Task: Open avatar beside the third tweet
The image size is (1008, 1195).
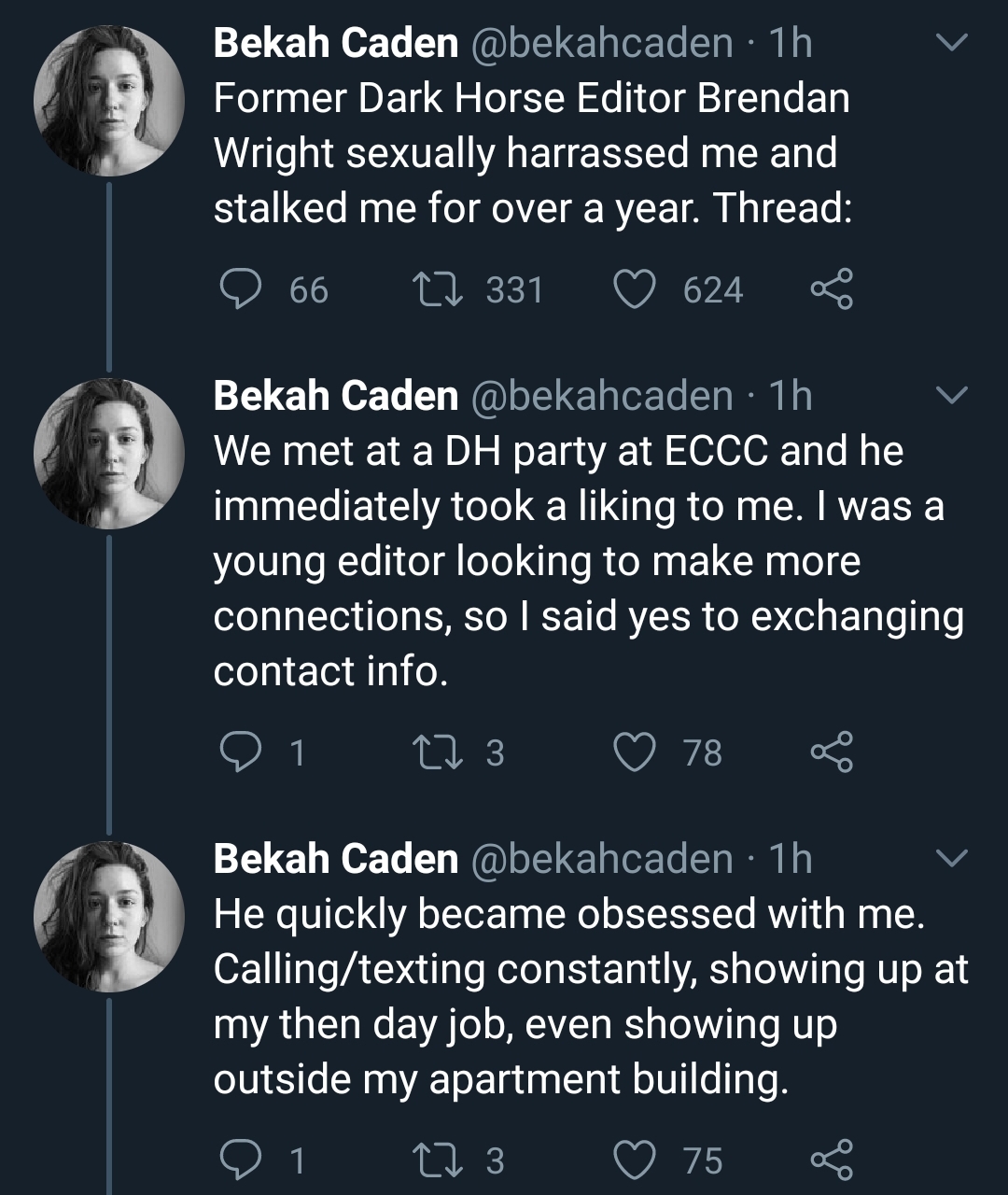Action: pyautogui.click(x=109, y=917)
